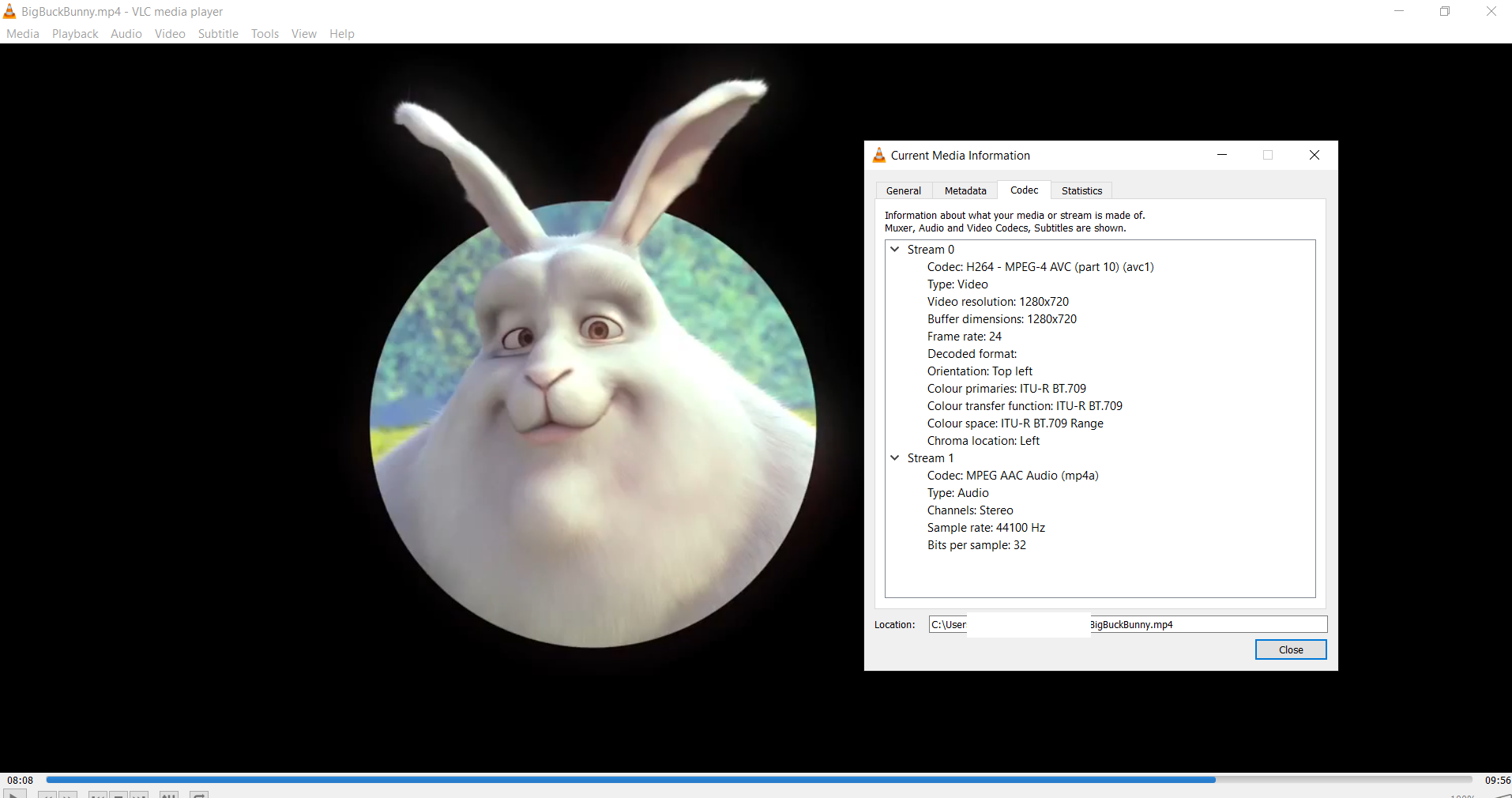
Task: Minimize the Current Media Information dialog
Action: [1222, 155]
